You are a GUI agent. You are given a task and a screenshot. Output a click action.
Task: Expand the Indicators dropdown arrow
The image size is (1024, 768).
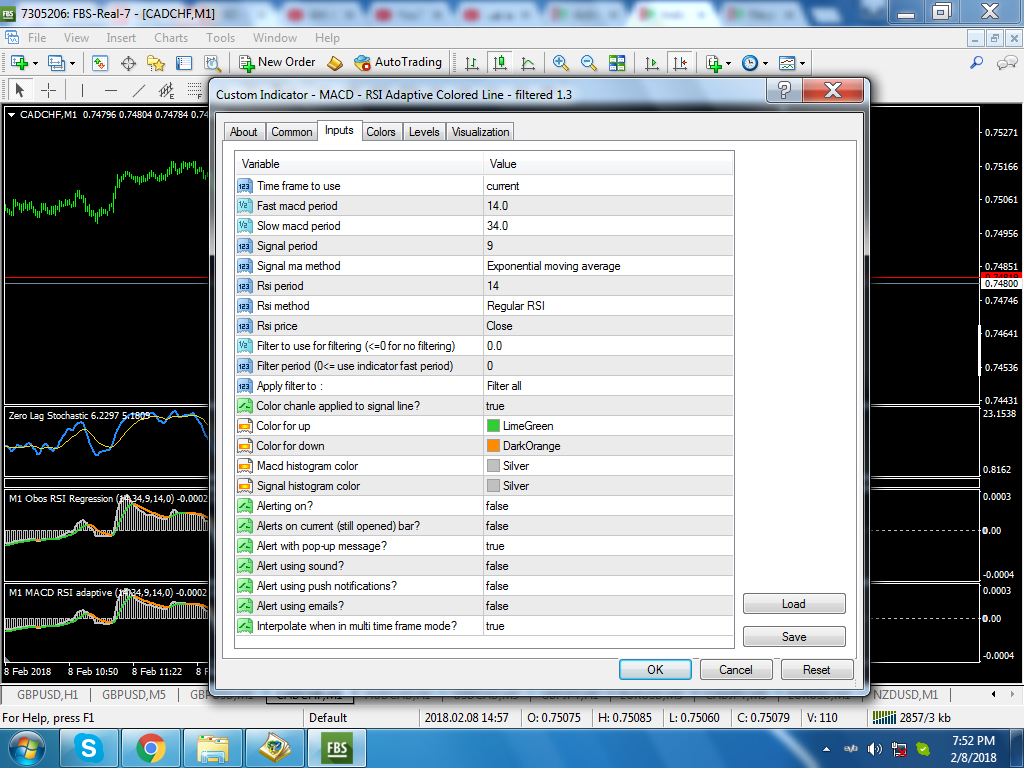click(x=728, y=63)
